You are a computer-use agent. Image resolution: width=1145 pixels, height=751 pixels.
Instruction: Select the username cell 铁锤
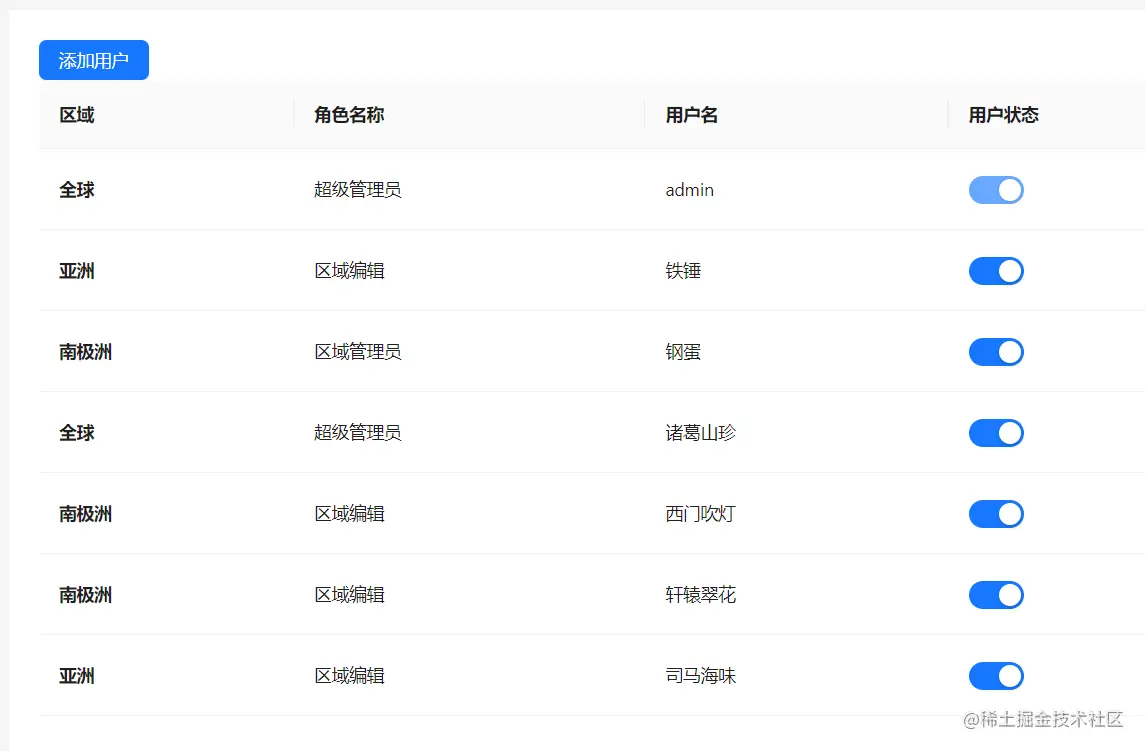pyautogui.click(x=683, y=271)
